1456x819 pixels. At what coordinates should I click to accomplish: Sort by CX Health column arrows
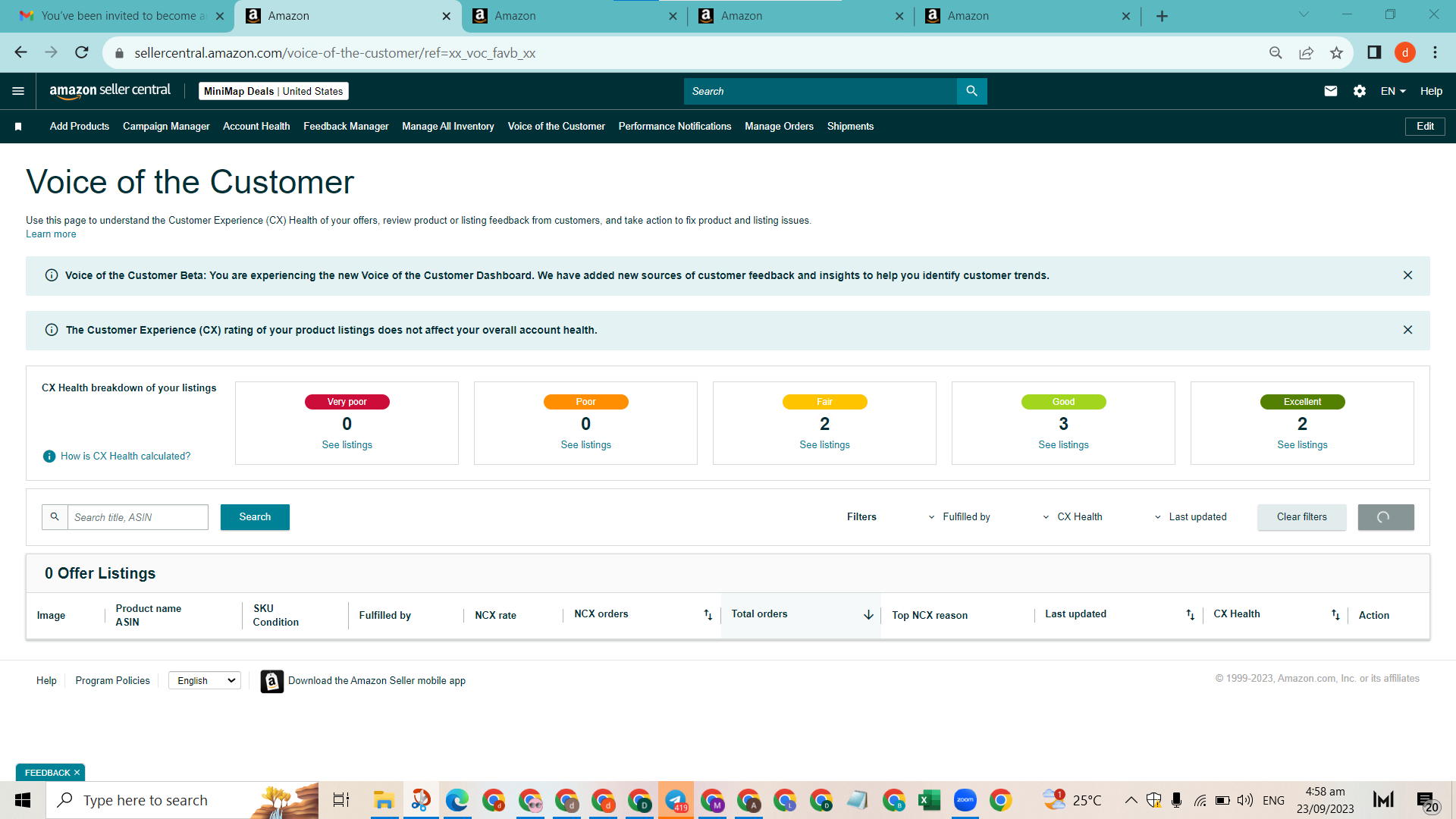point(1335,615)
